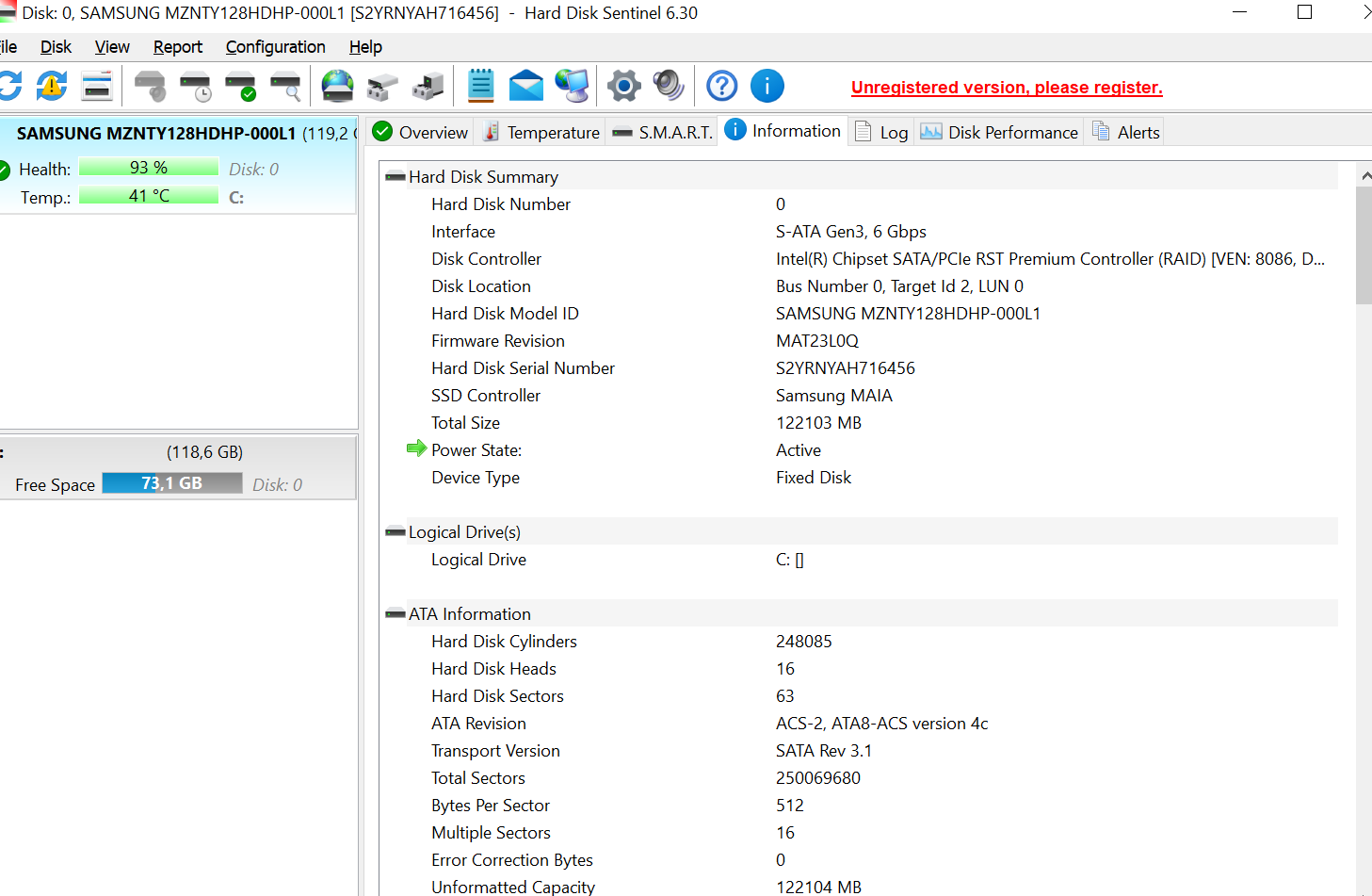The image size is (1372, 896).
Task: Open the Configuration menu
Action: coord(275,47)
